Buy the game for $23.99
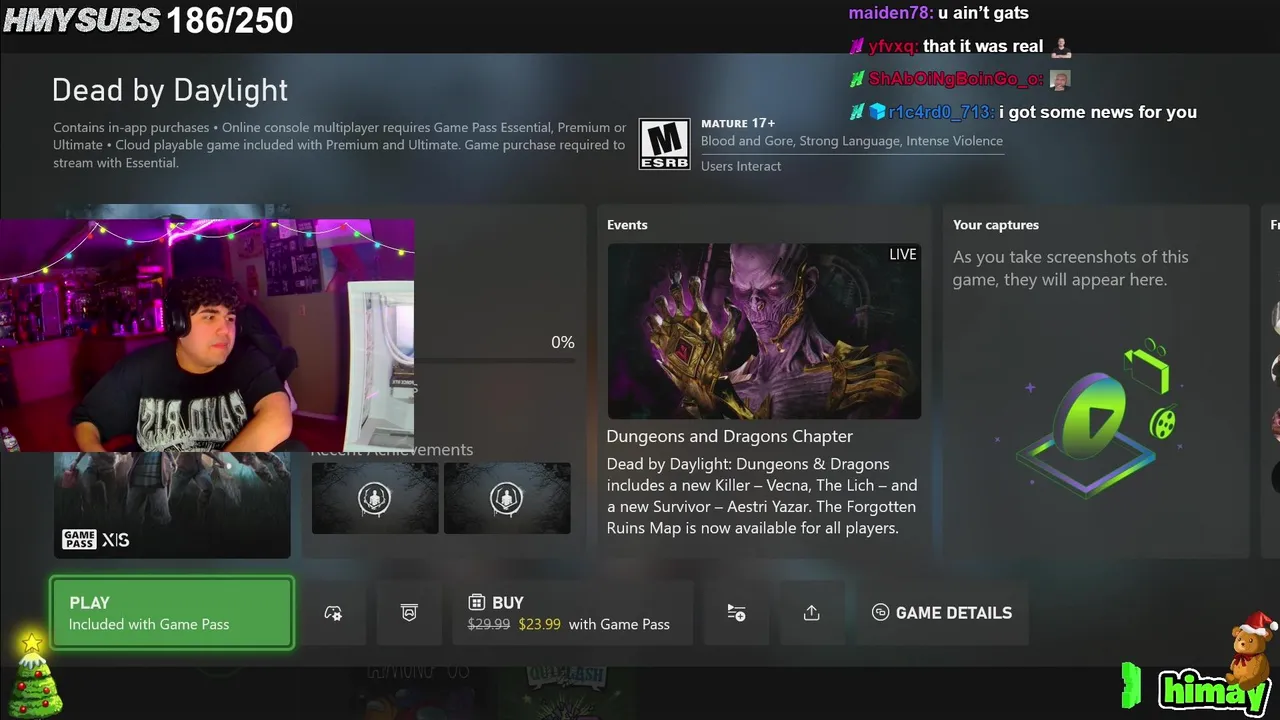 [572, 613]
